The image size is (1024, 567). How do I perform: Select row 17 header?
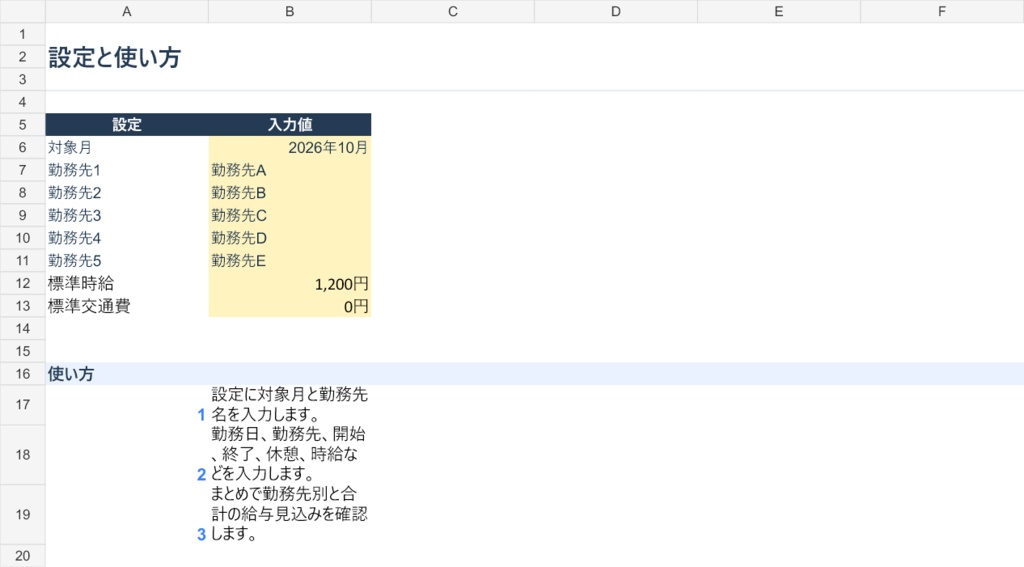click(22, 405)
